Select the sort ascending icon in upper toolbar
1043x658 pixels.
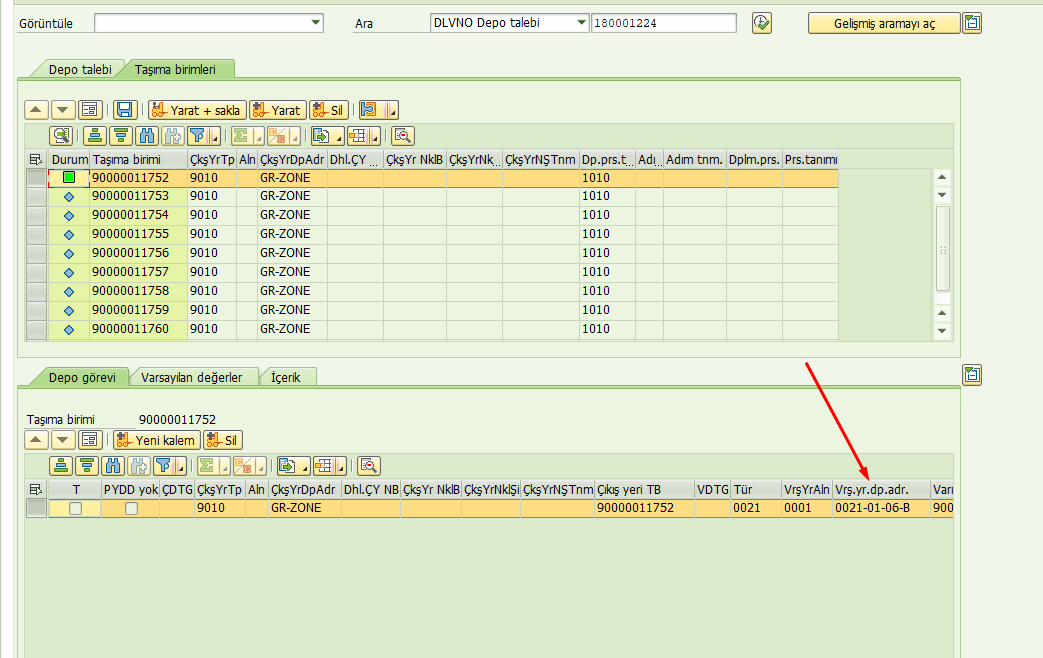click(x=97, y=135)
